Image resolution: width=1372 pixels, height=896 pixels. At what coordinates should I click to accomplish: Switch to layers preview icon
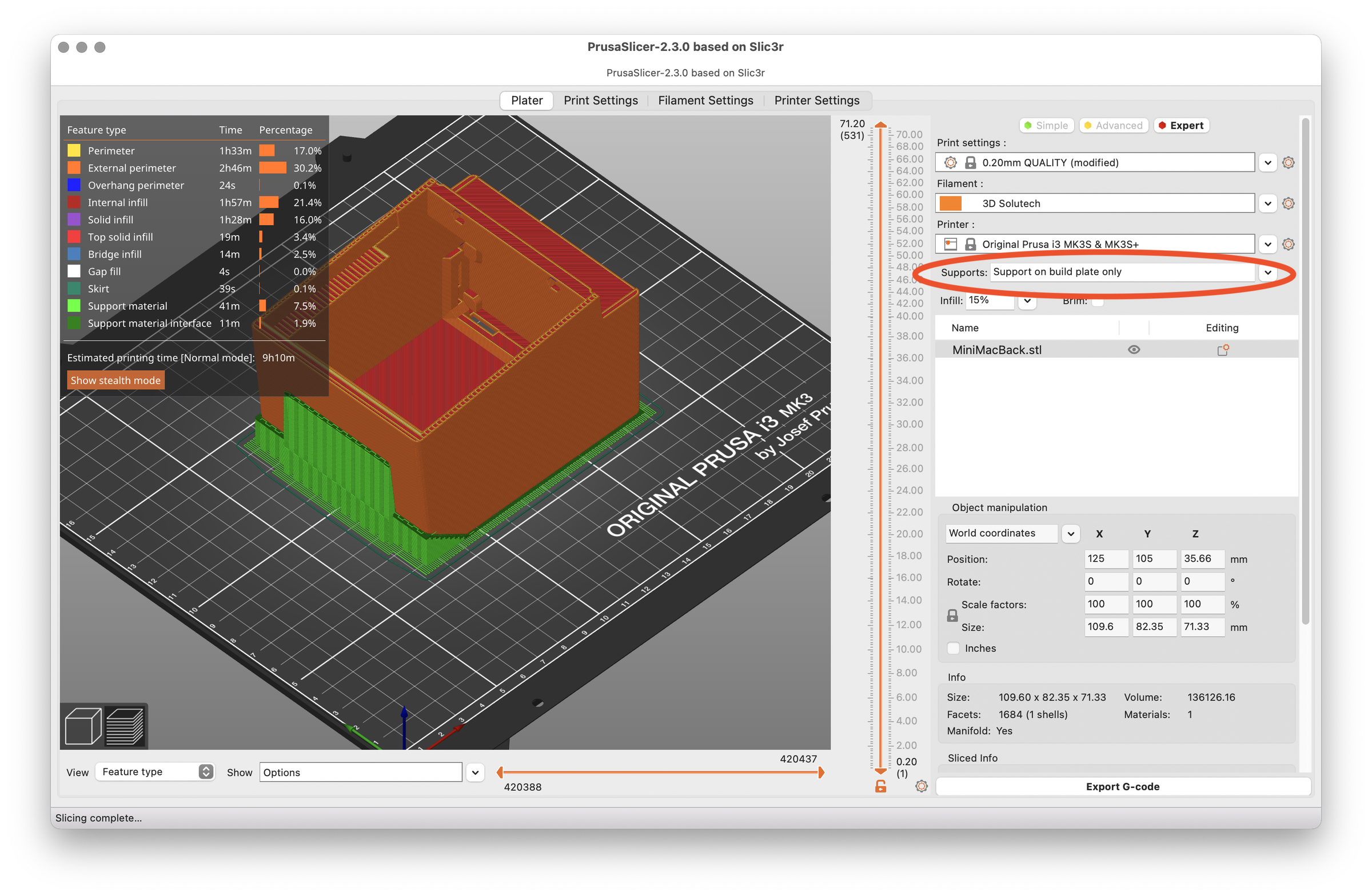[125, 726]
